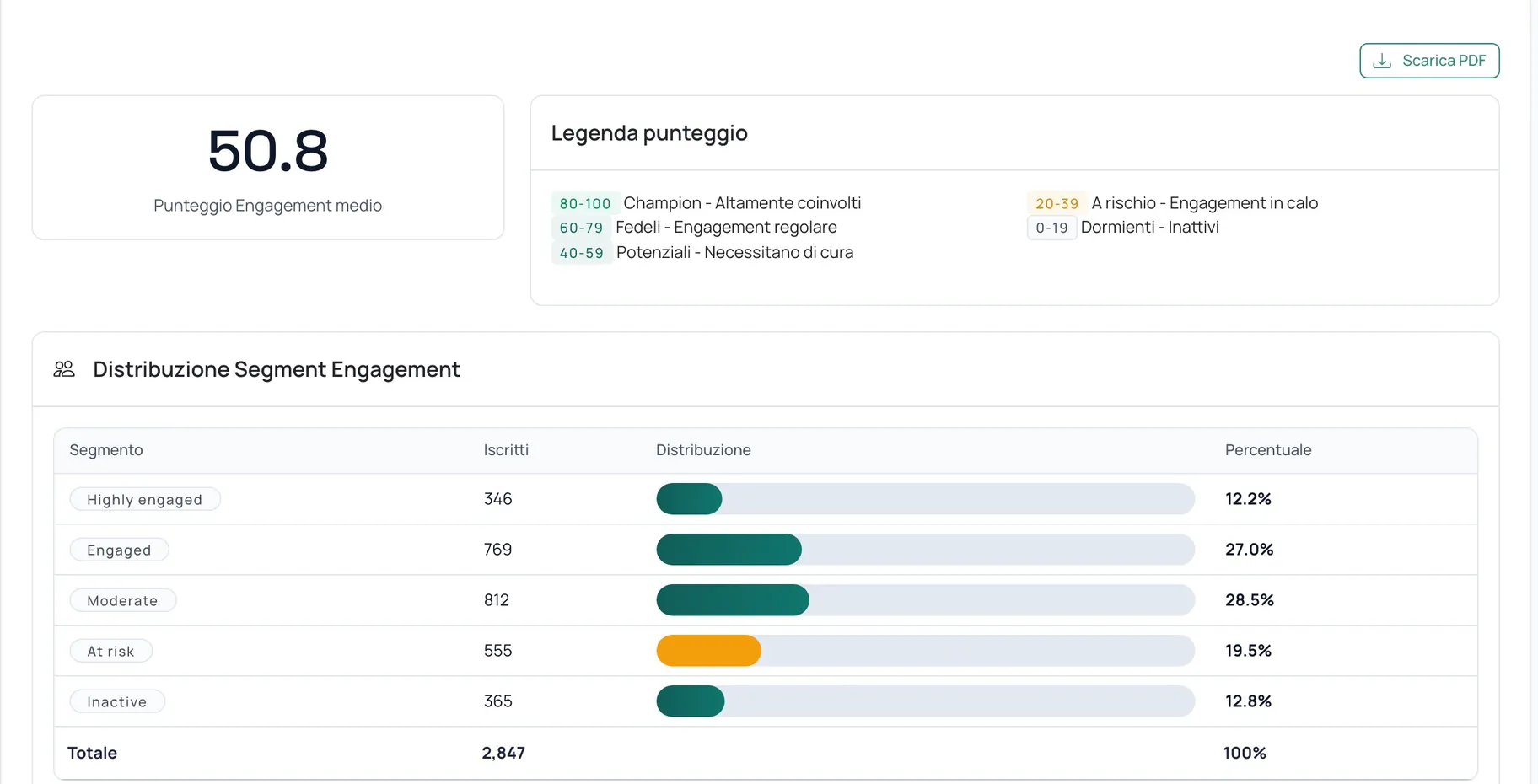The height and width of the screenshot is (784, 1538).
Task: Click the Distribuzione Segment Engagement heading
Action: [276, 369]
